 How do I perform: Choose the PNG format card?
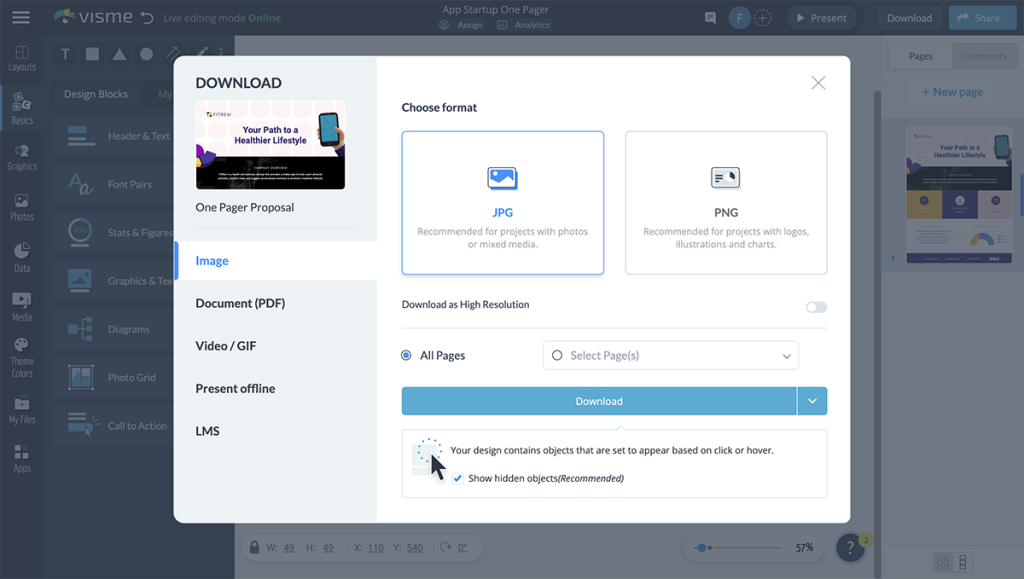pos(726,202)
